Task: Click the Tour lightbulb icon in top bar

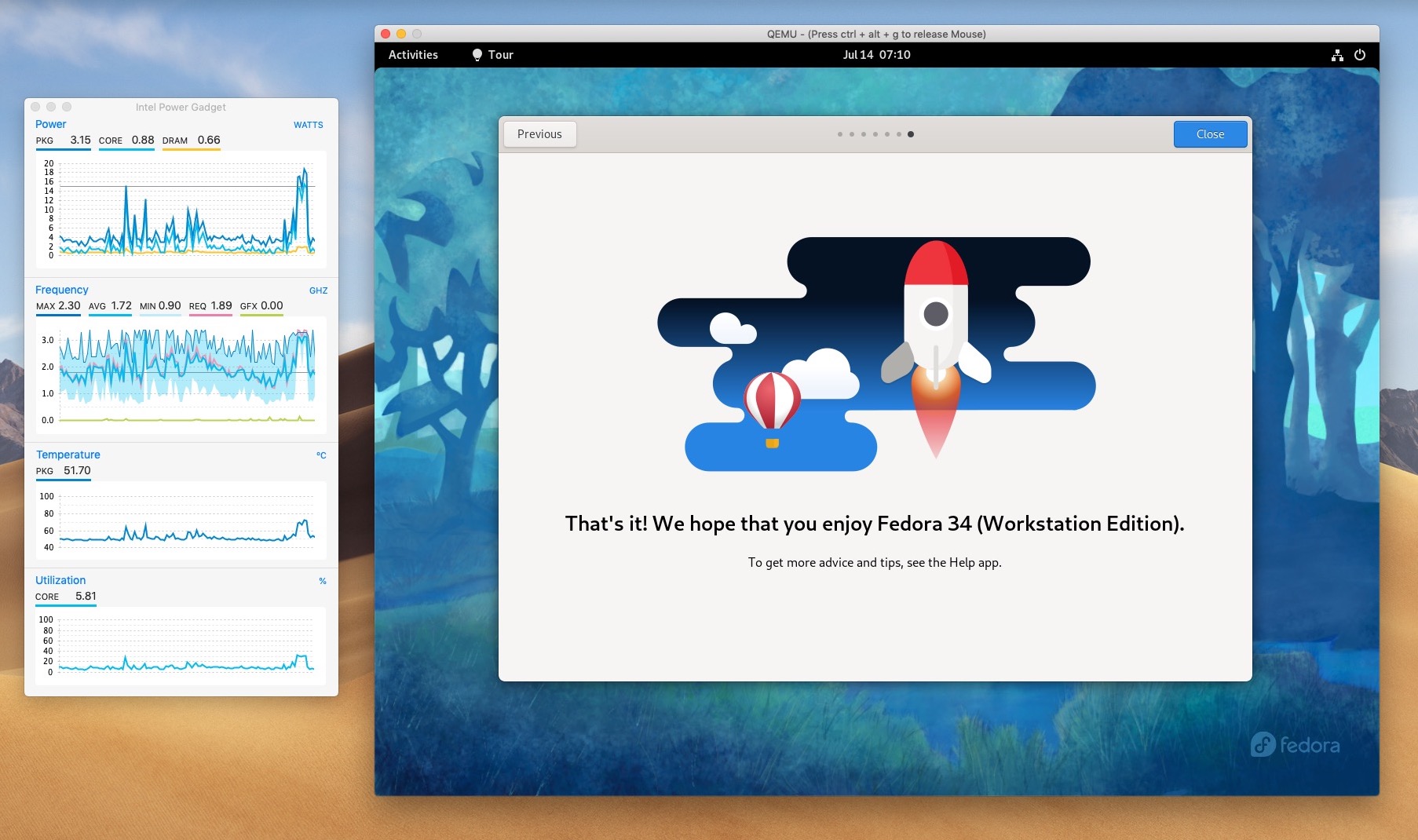Action: [477, 55]
